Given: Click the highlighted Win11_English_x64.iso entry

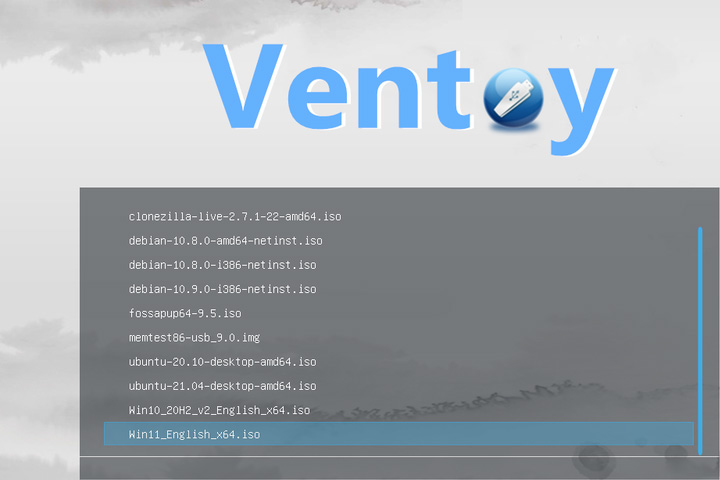Looking at the screenshot, I should coord(399,434).
